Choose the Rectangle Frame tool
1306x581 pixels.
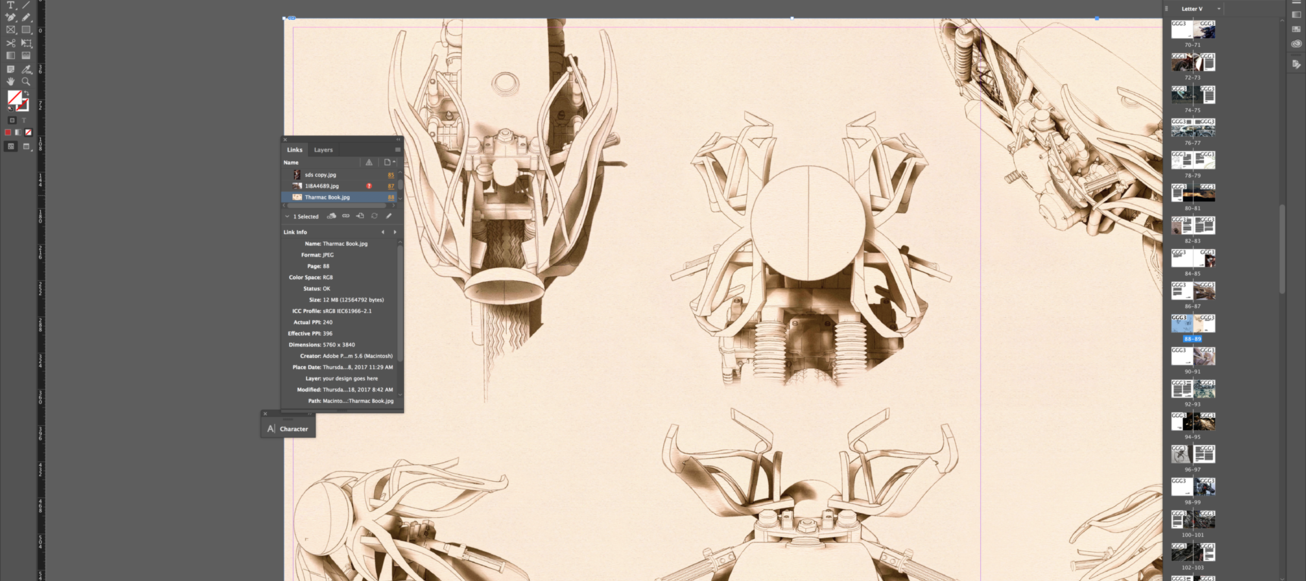point(11,30)
